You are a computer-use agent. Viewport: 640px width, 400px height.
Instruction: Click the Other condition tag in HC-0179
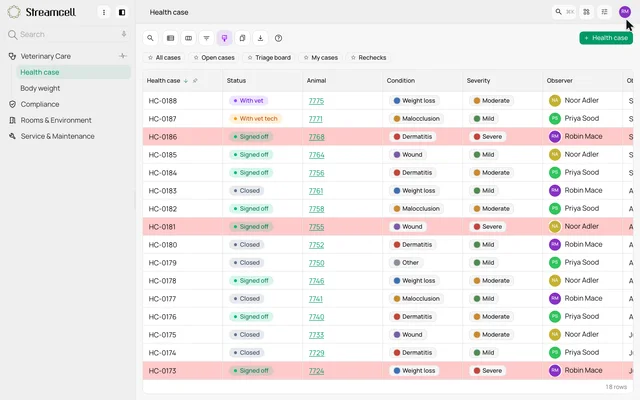[406, 263]
